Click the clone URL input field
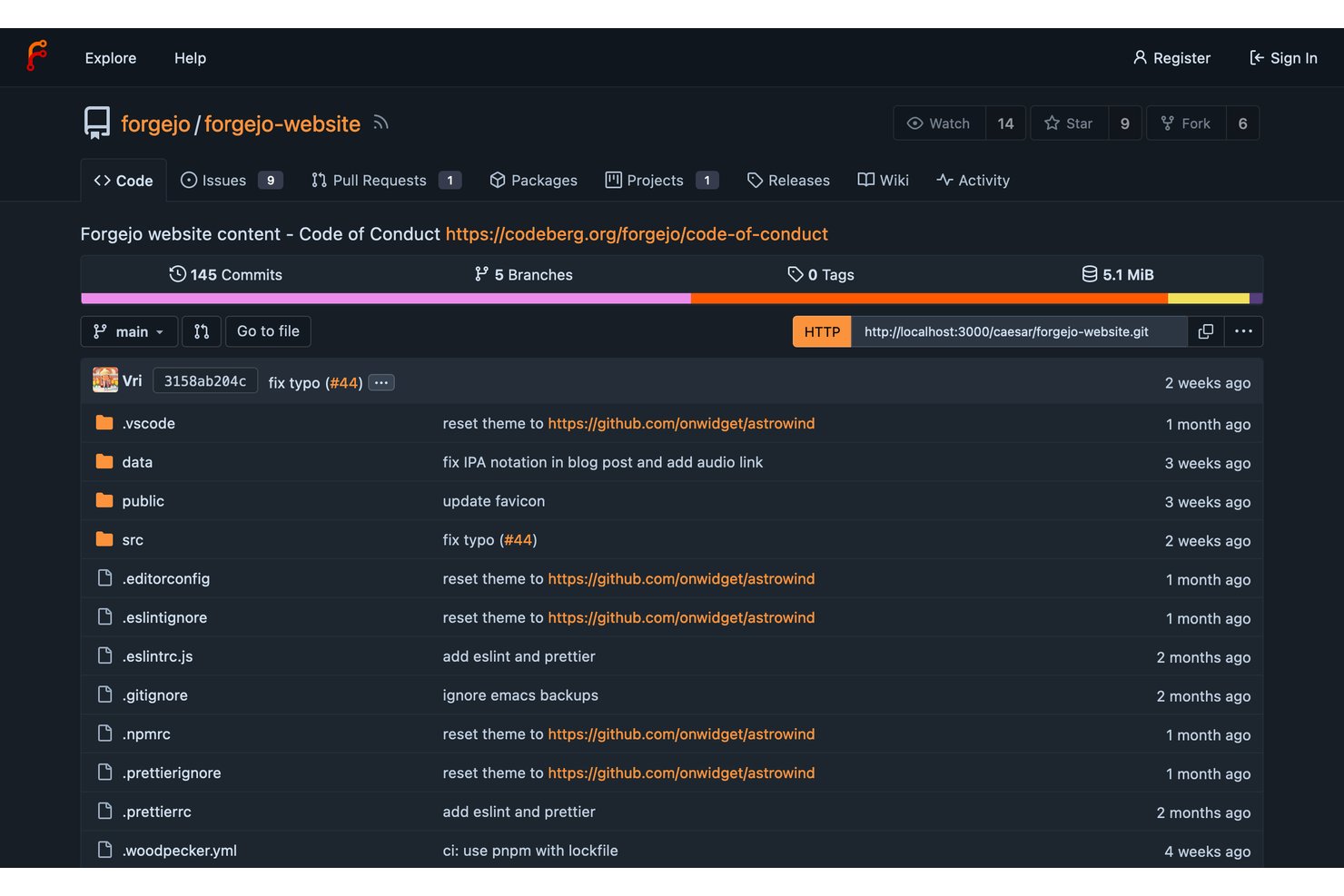Viewport: 1344px width, 896px height. 1019,331
